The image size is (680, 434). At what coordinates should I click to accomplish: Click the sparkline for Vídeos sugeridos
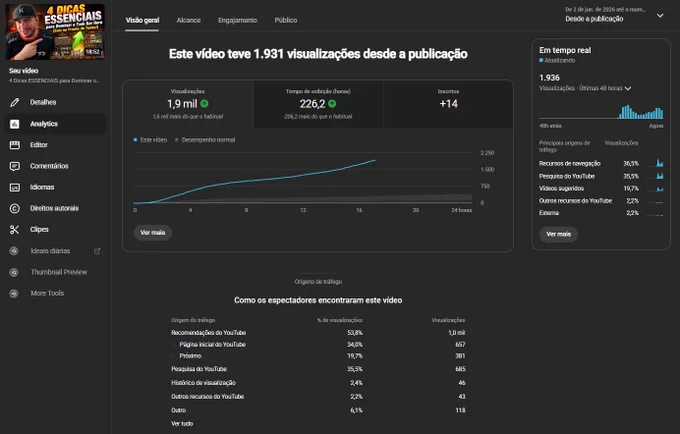point(655,189)
